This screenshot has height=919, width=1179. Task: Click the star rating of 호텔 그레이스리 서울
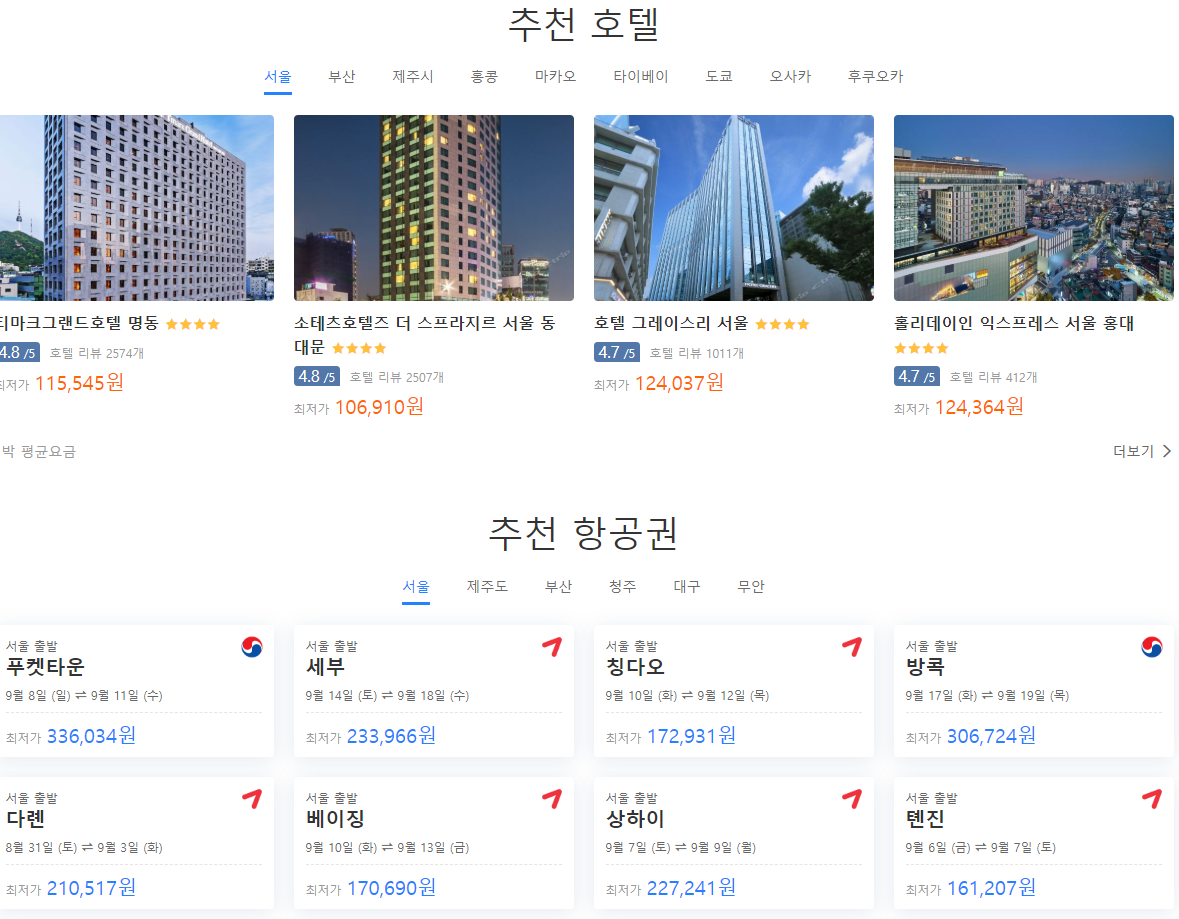(782, 324)
